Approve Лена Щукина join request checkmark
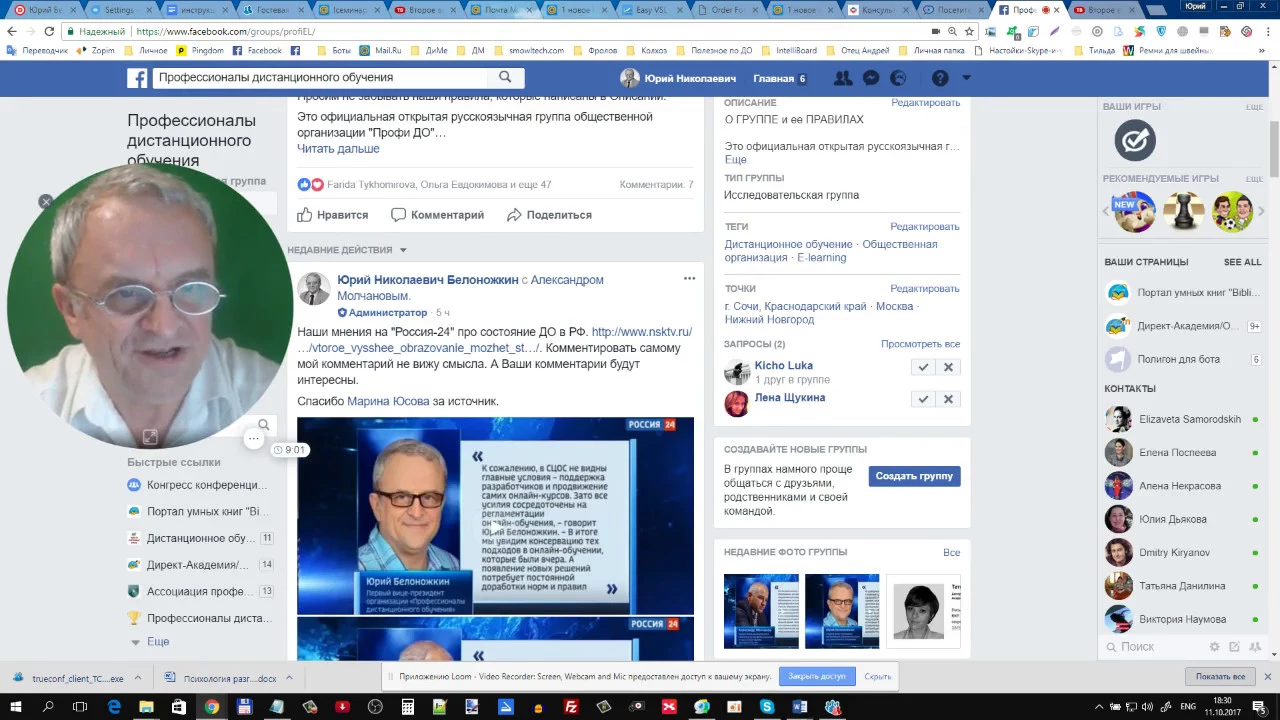 (923, 399)
